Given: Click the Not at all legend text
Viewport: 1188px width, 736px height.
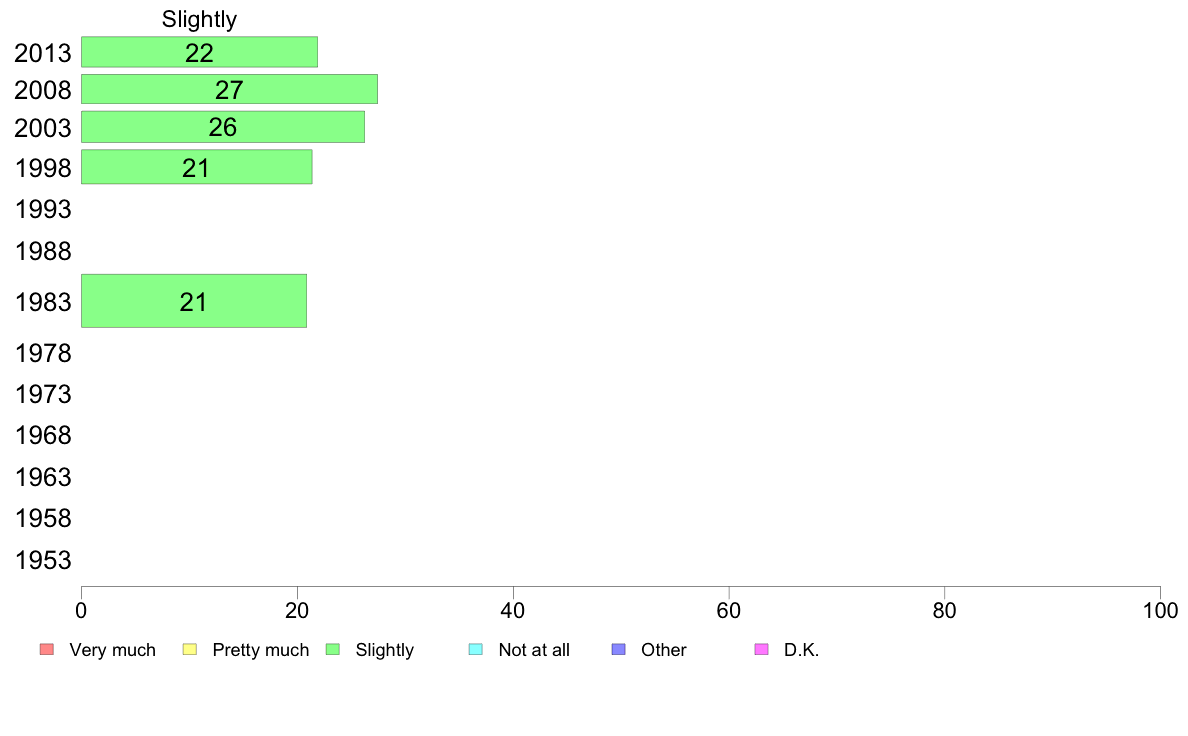Looking at the screenshot, I should tap(534, 650).
